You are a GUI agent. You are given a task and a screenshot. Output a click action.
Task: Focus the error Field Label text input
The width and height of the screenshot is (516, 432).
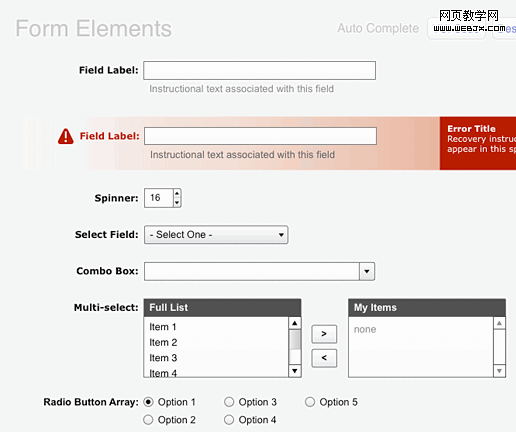[x=260, y=136]
